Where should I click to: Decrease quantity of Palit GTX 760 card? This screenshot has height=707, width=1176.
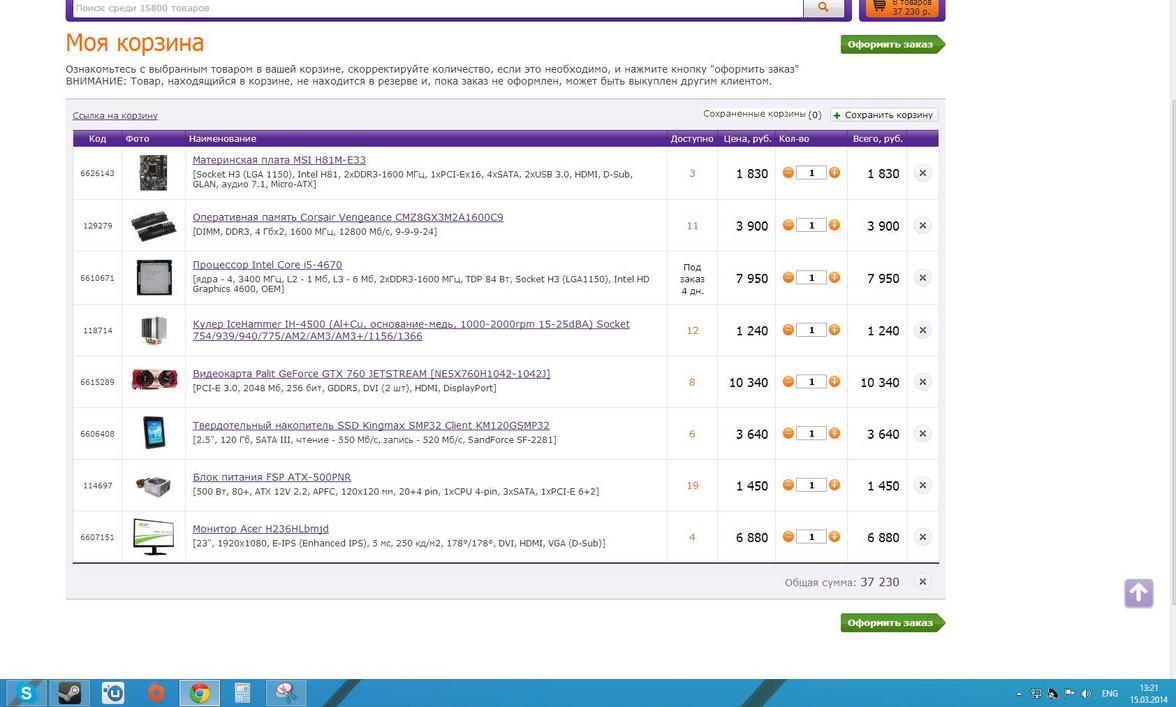[788, 382]
